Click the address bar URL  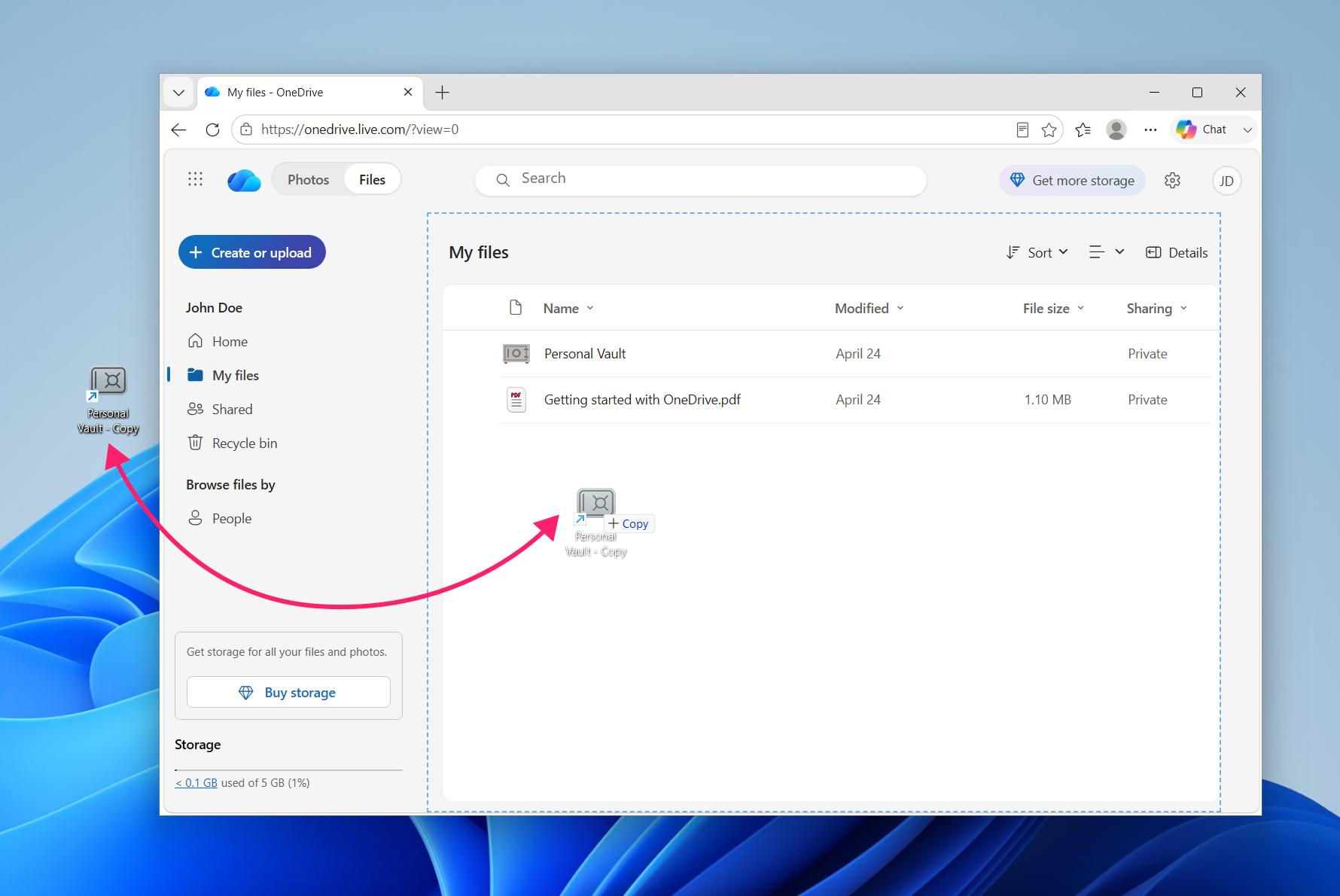[360, 130]
